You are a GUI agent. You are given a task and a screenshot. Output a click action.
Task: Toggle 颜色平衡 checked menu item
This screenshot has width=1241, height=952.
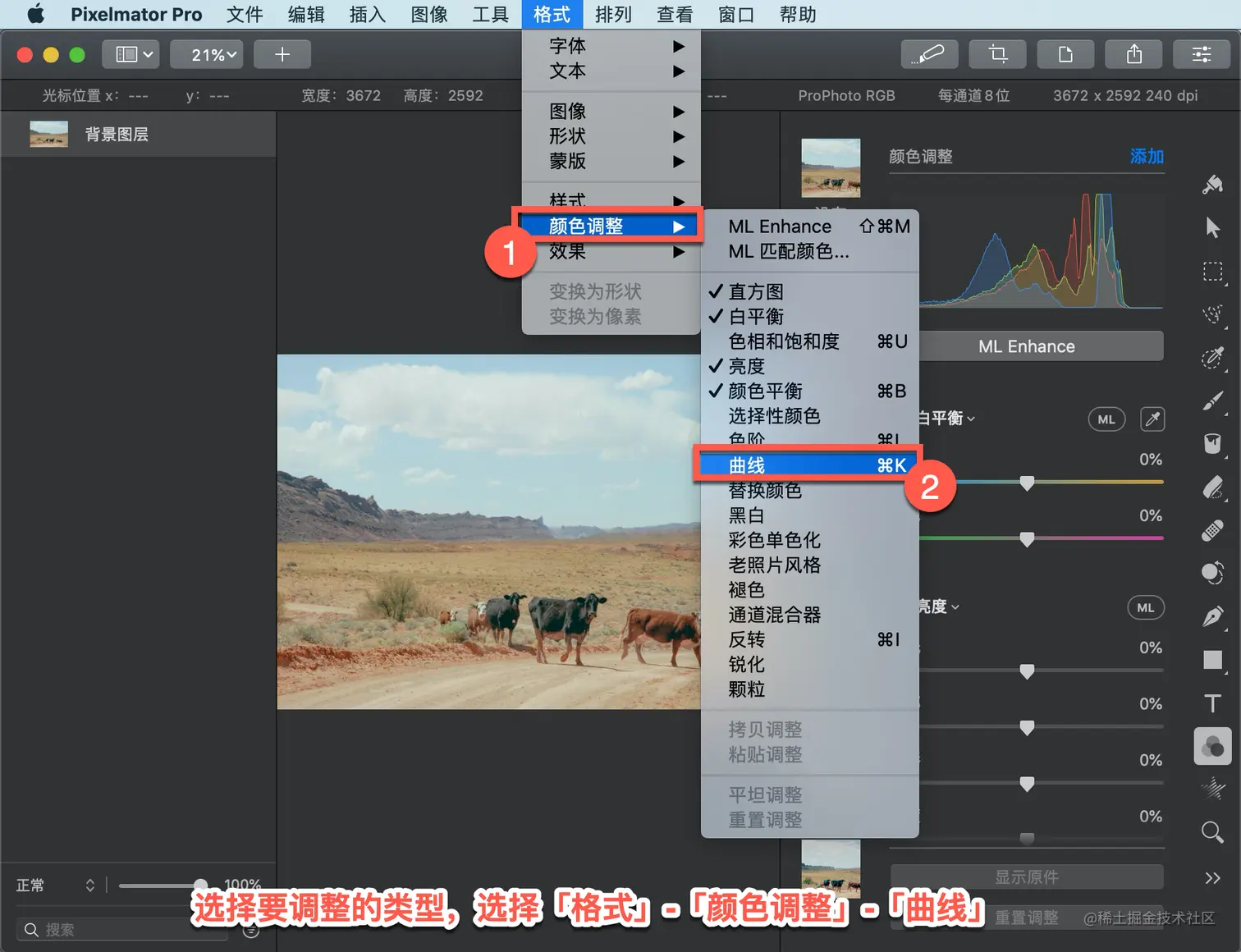809,391
